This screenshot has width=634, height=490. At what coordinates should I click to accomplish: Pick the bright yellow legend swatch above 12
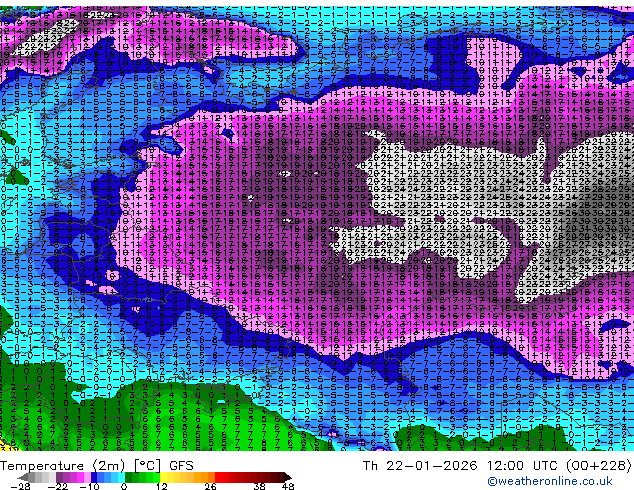pyautogui.click(x=163, y=477)
